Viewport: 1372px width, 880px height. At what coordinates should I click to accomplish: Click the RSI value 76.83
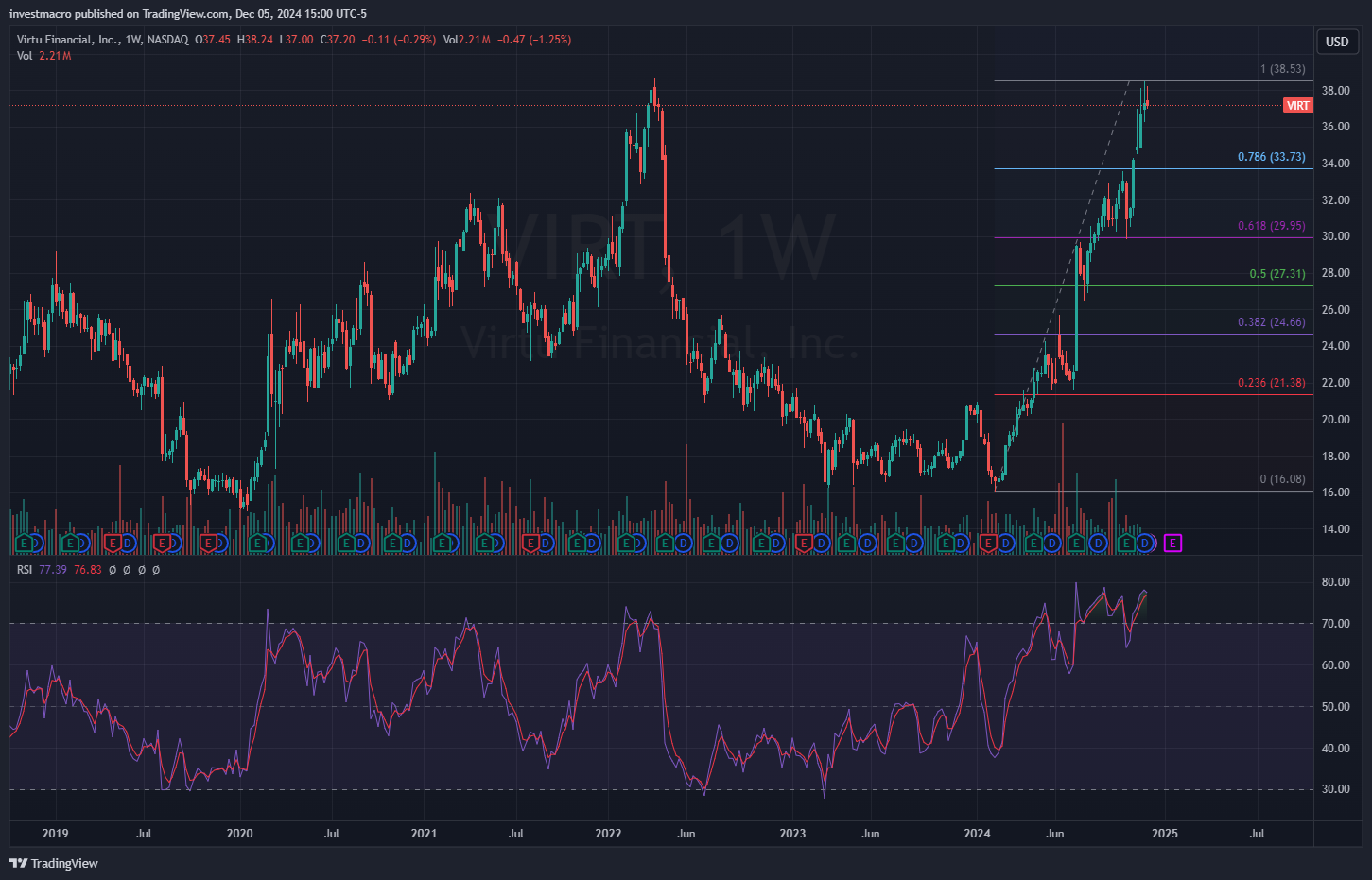[88, 570]
